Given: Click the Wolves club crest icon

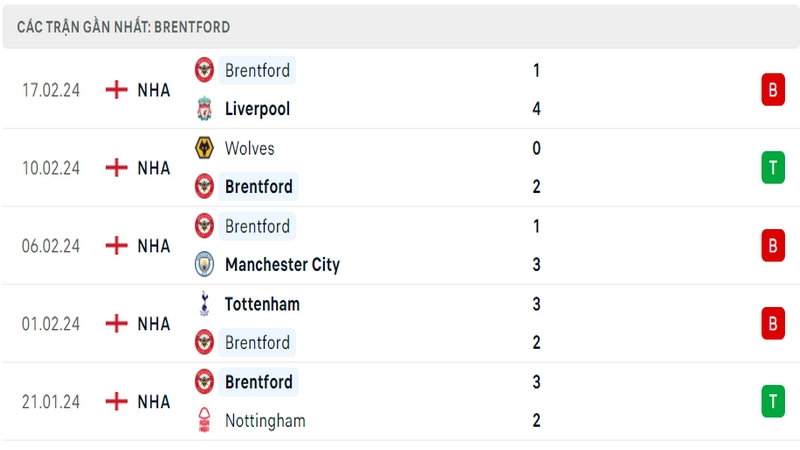Looking at the screenshot, I should click(204, 148).
